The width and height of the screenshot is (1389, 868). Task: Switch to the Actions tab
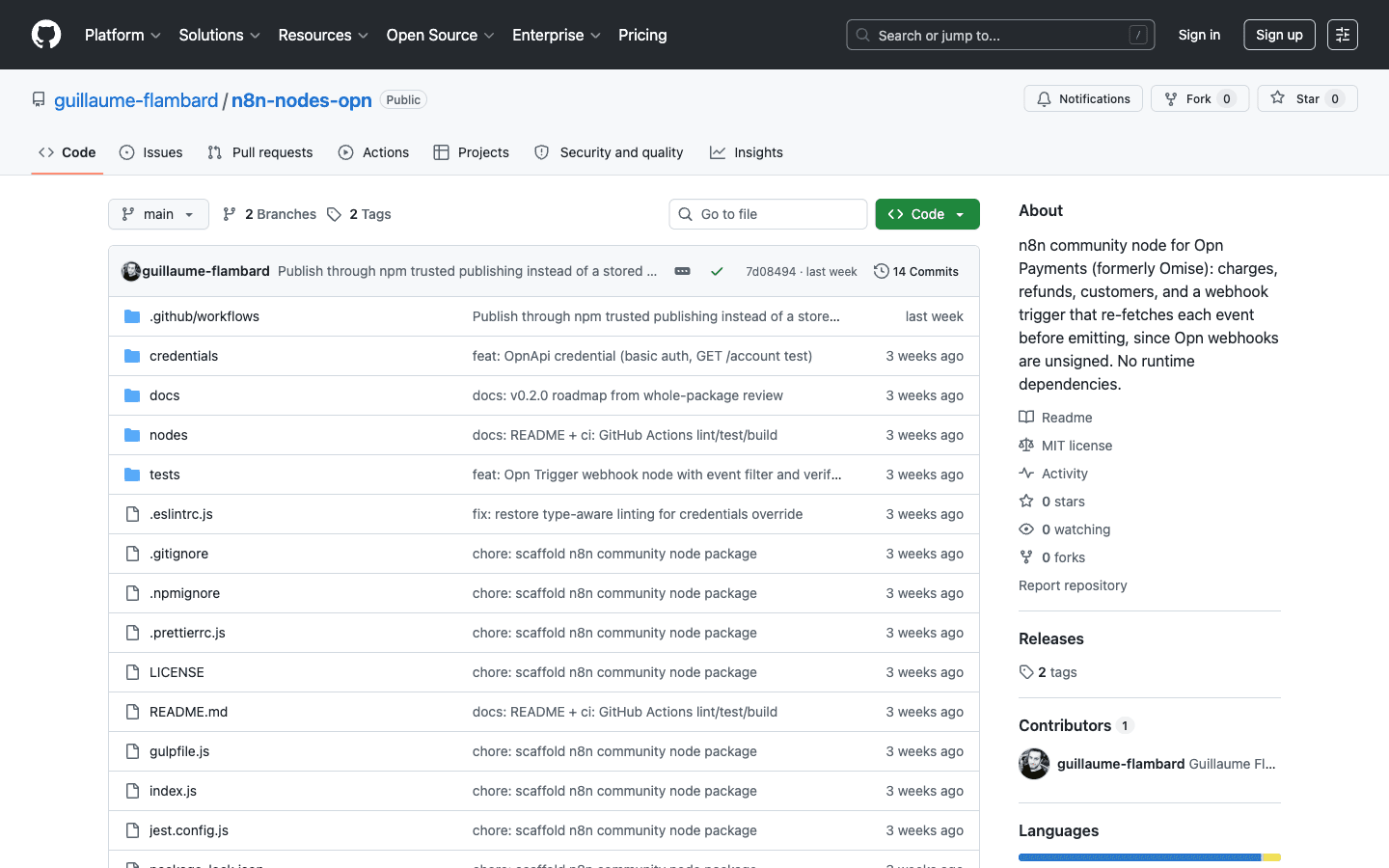373,152
